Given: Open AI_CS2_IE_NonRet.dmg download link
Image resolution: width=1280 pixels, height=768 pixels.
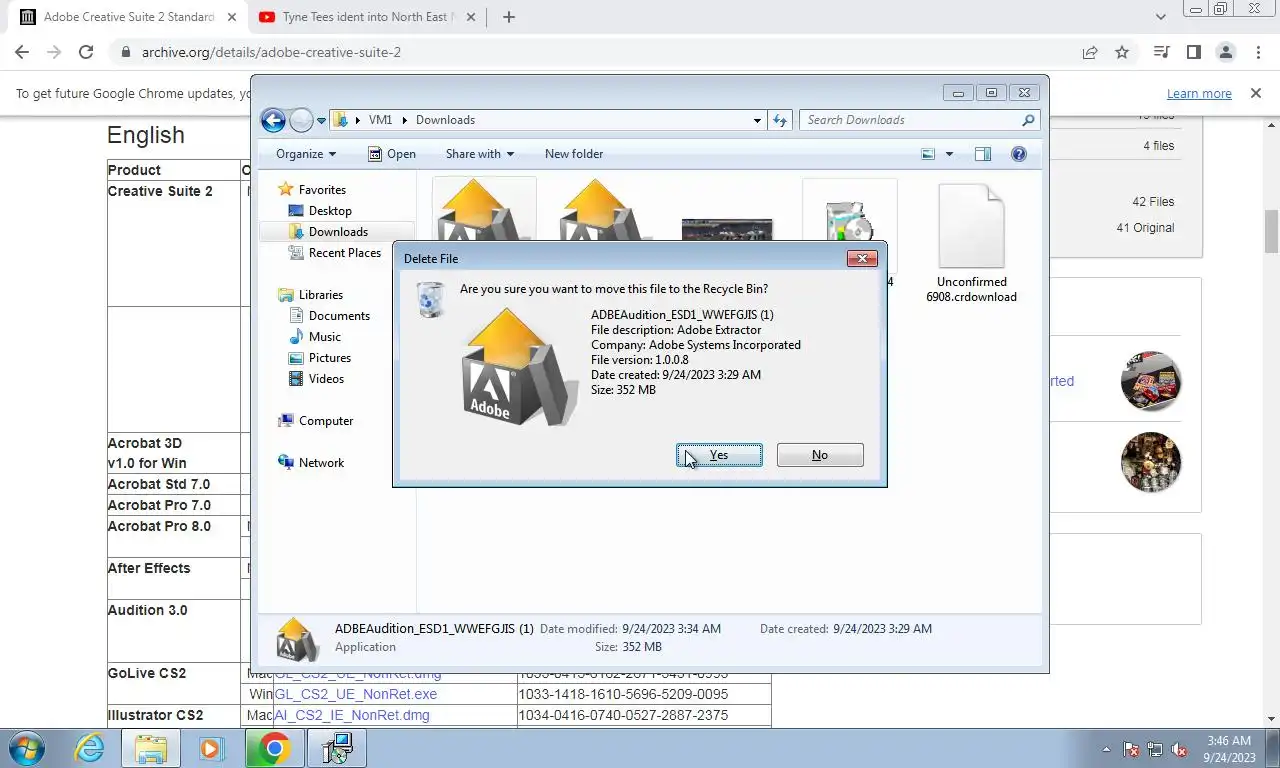Looking at the screenshot, I should click(x=352, y=715).
